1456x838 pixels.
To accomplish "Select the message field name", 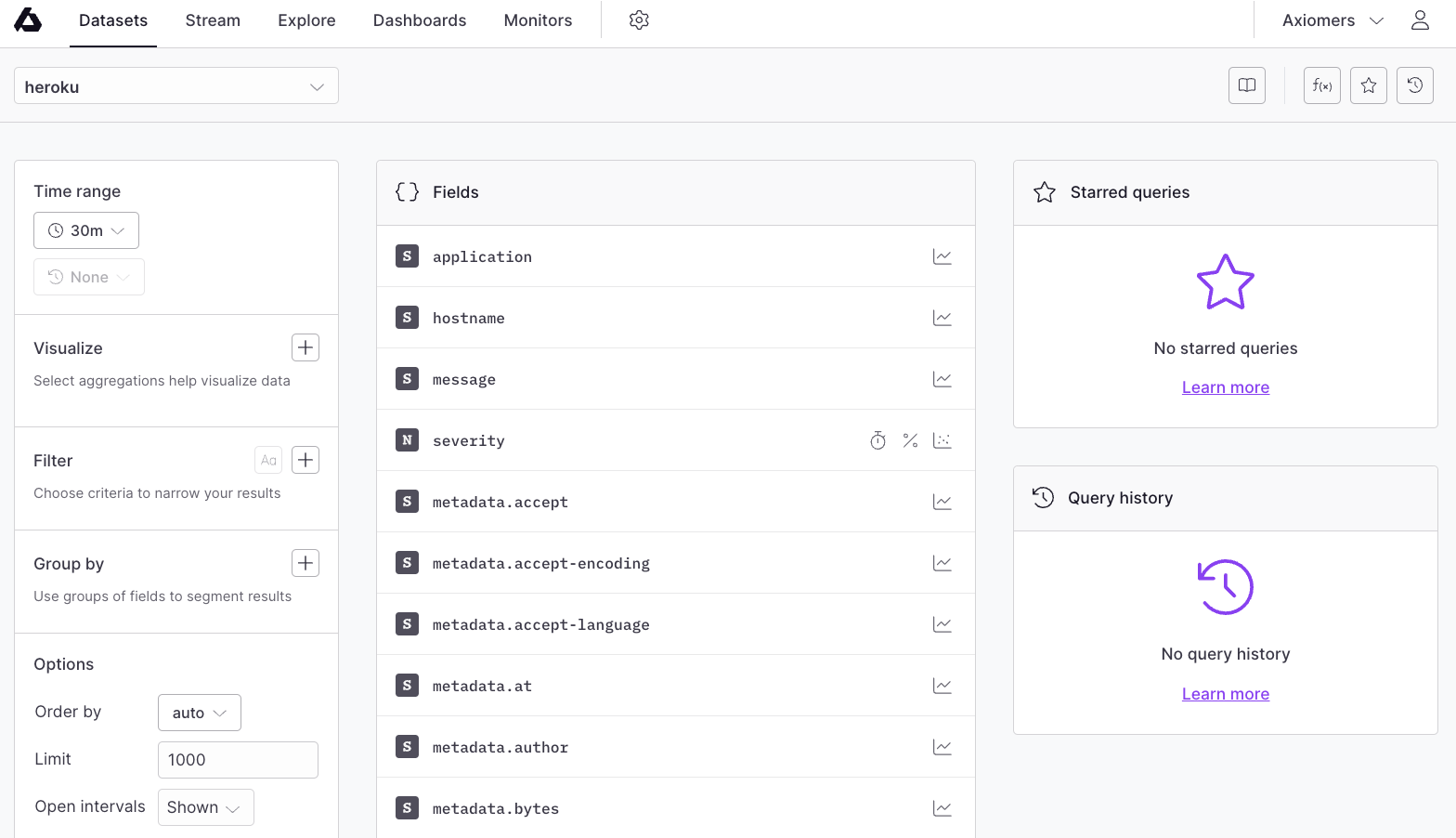I will pos(464,379).
